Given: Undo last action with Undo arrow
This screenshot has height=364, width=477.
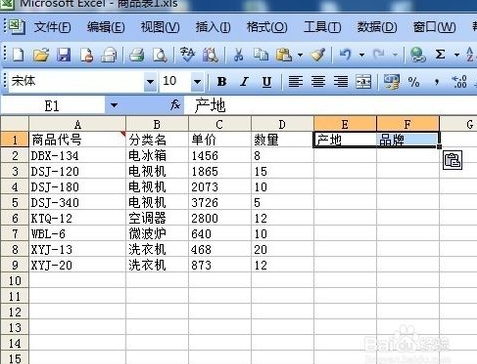Looking at the screenshot, I should pyautogui.click(x=345, y=54).
